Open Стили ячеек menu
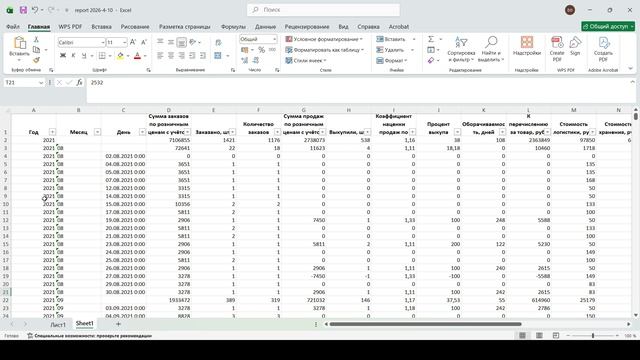This screenshot has height=360, width=640. pos(306,60)
